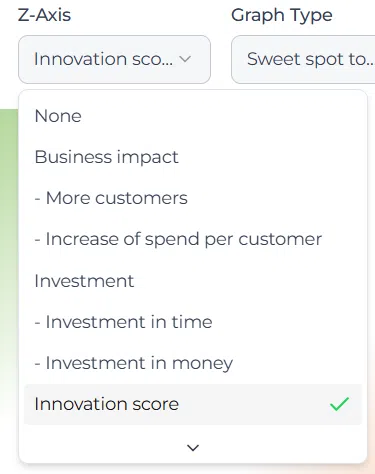Pick Increase of spend per customer
This screenshot has width=375, height=474.
coord(193,239)
